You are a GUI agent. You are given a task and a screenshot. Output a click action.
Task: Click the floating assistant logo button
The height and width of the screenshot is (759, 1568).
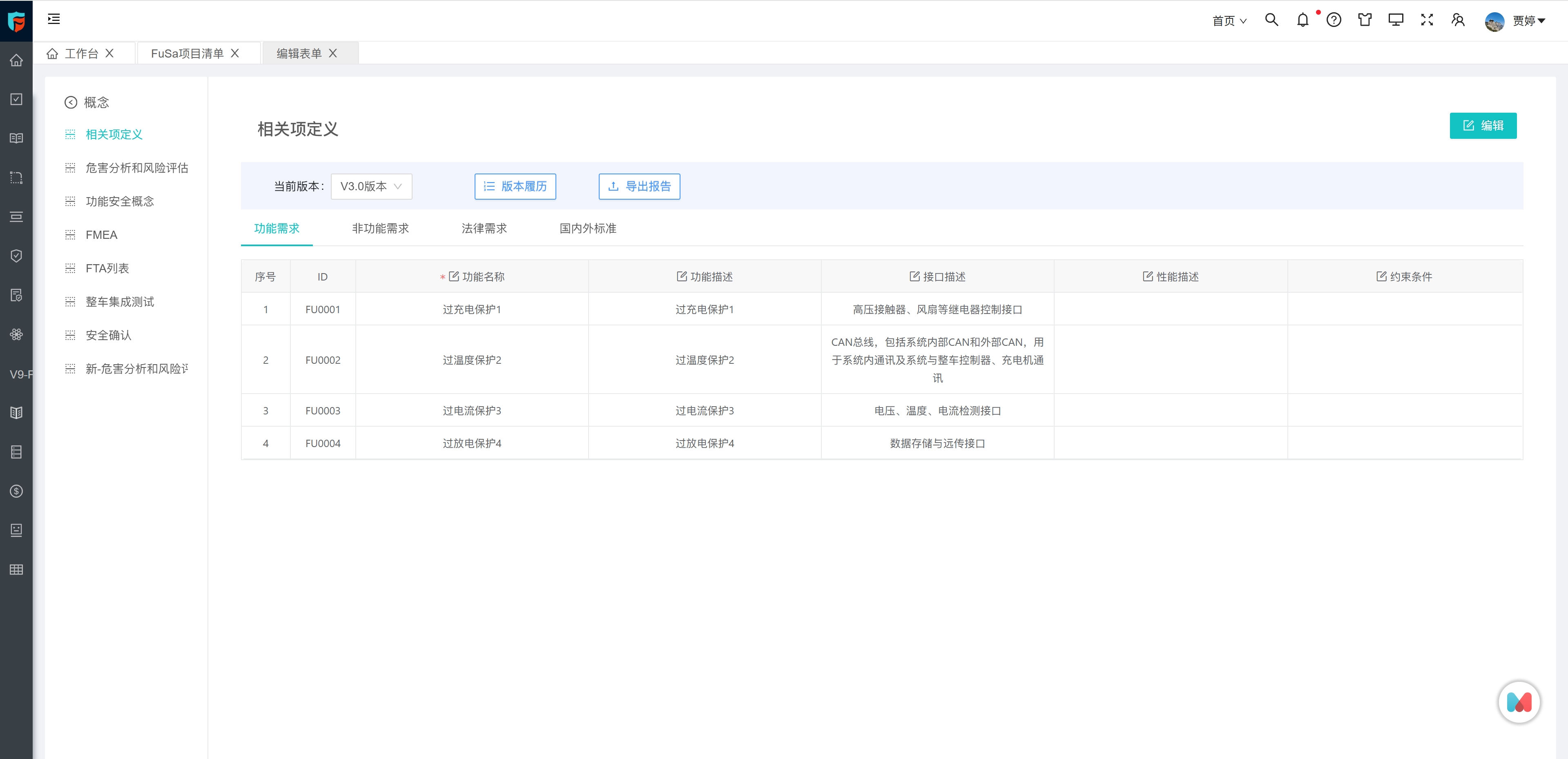click(1519, 702)
